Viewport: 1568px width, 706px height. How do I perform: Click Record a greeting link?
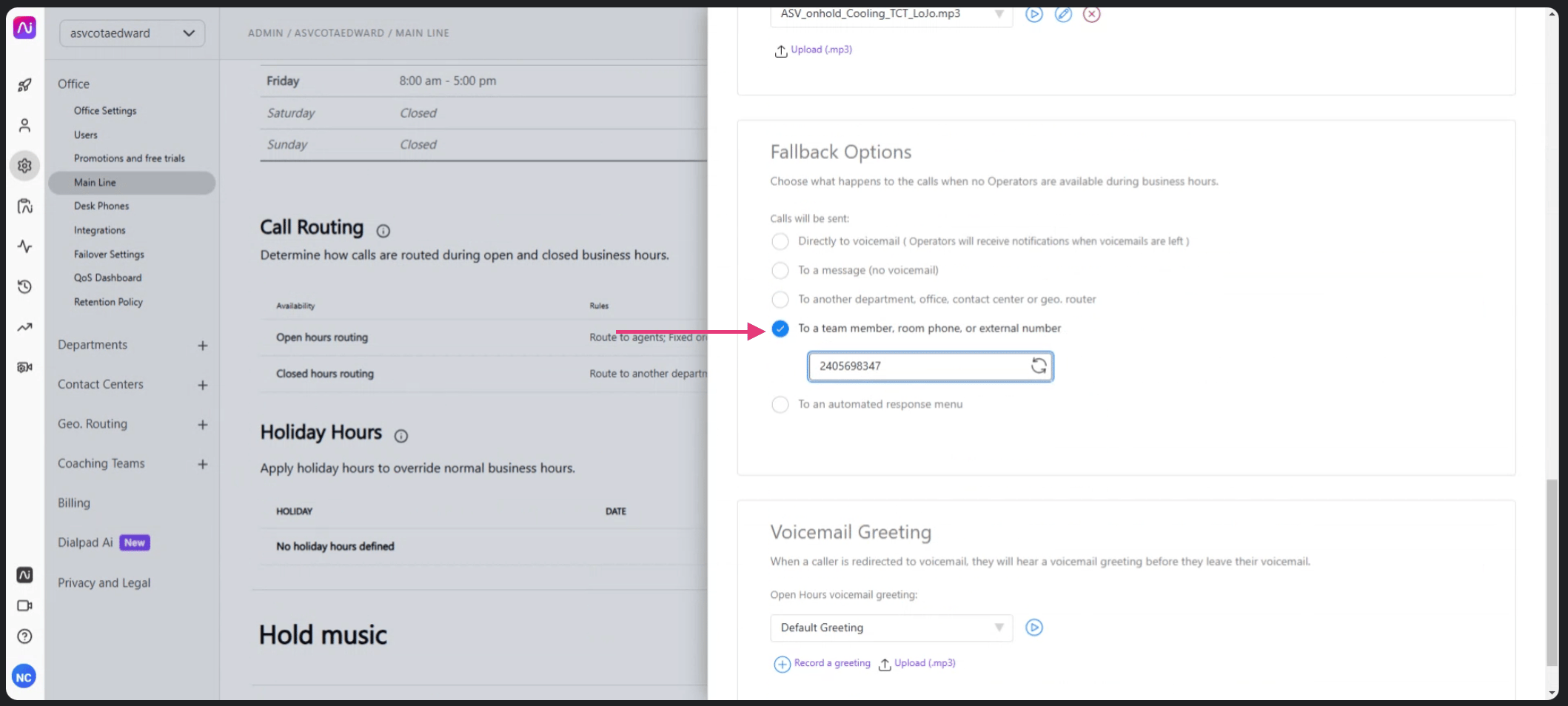(823, 663)
